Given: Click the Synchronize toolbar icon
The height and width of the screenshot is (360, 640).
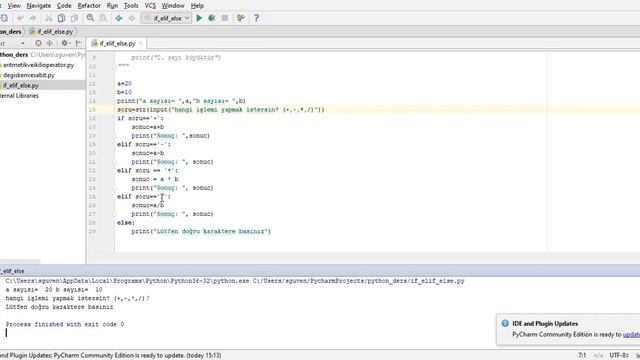Looking at the screenshot, I should pyautogui.click(x=4, y=18).
